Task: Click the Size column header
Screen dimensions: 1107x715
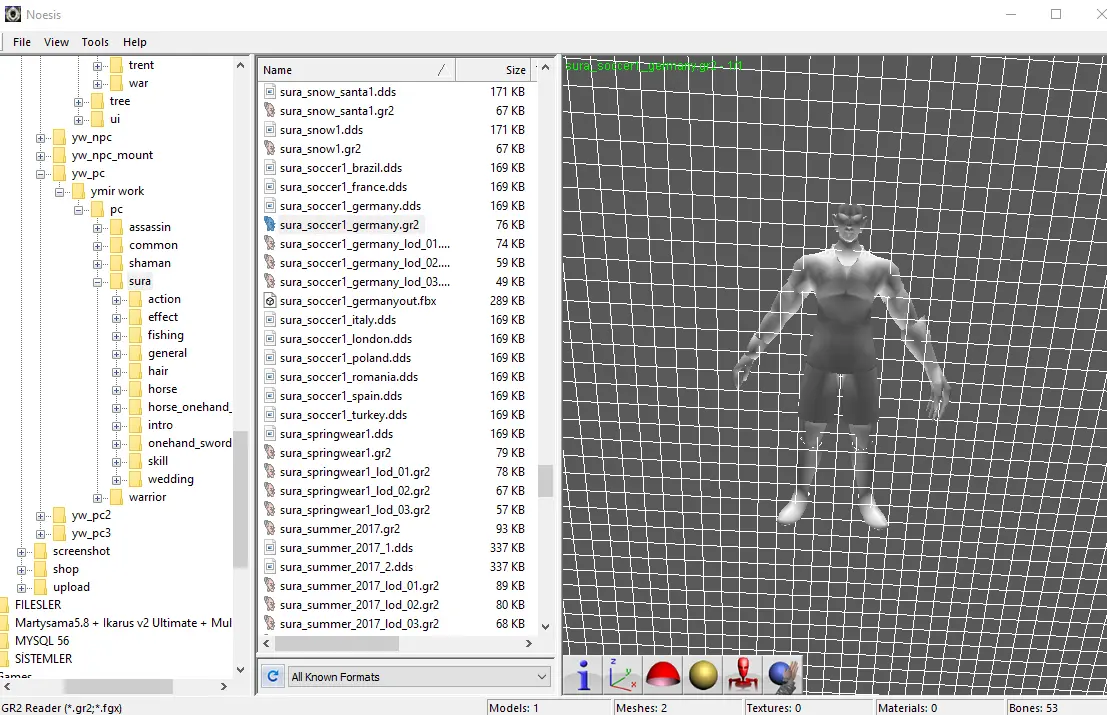Action: (x=516, y=70)
